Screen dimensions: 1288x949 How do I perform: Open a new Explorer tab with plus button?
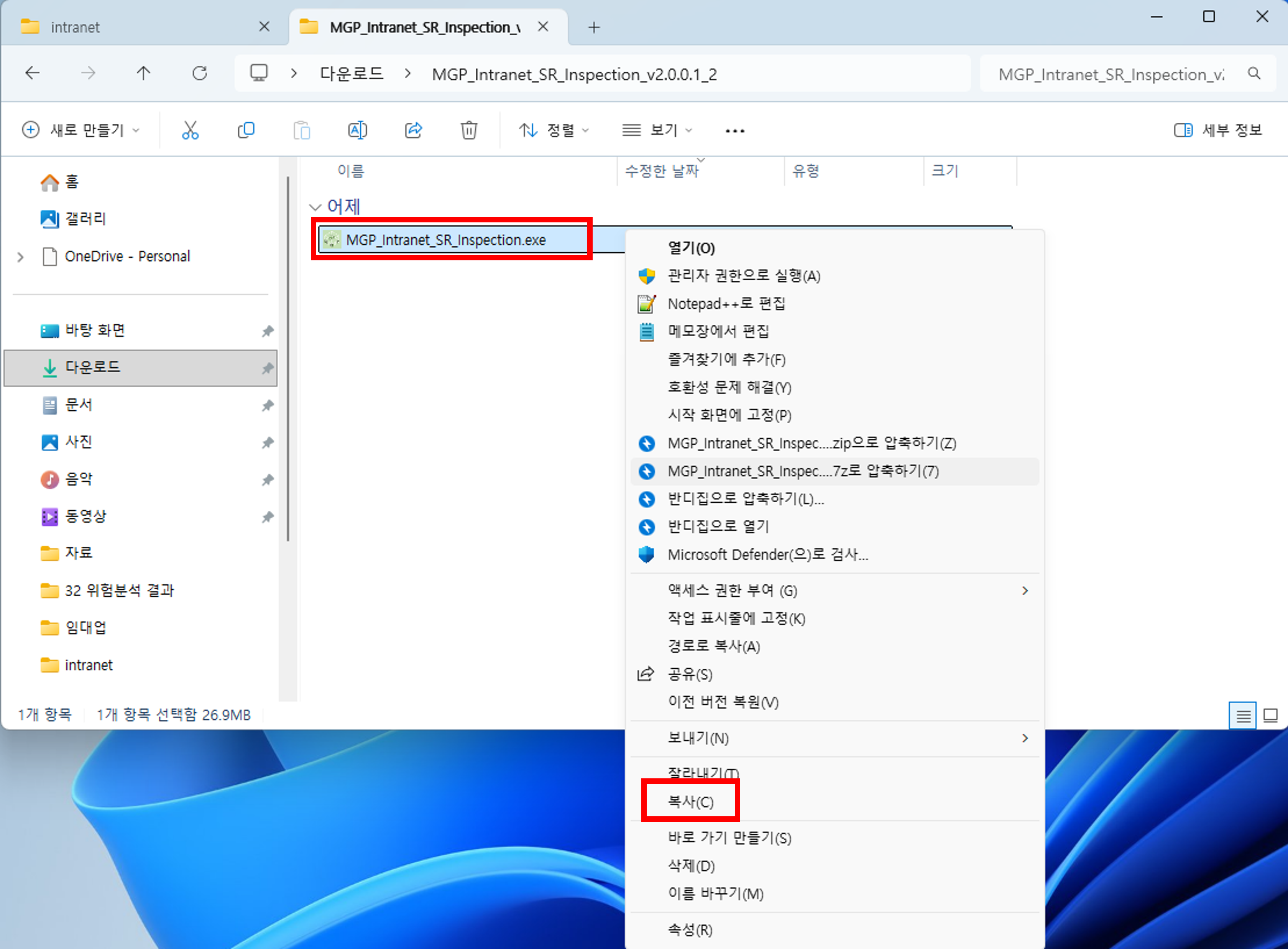(x=594, y=26)
